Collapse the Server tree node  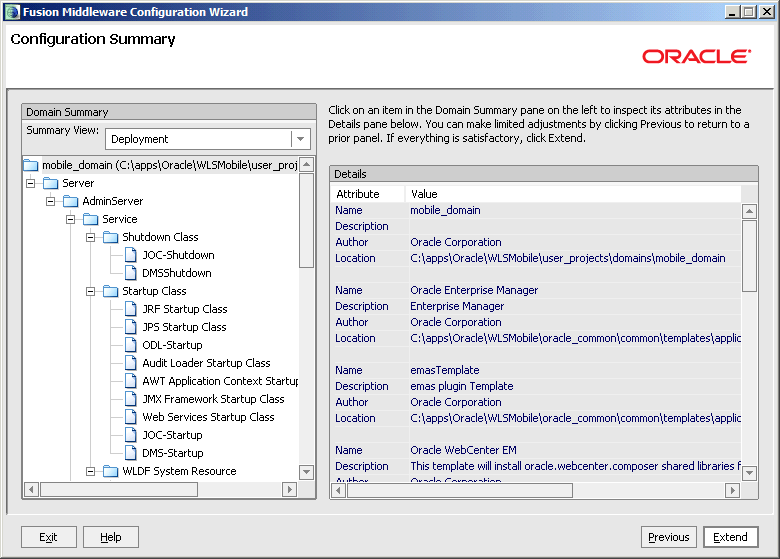31,183
